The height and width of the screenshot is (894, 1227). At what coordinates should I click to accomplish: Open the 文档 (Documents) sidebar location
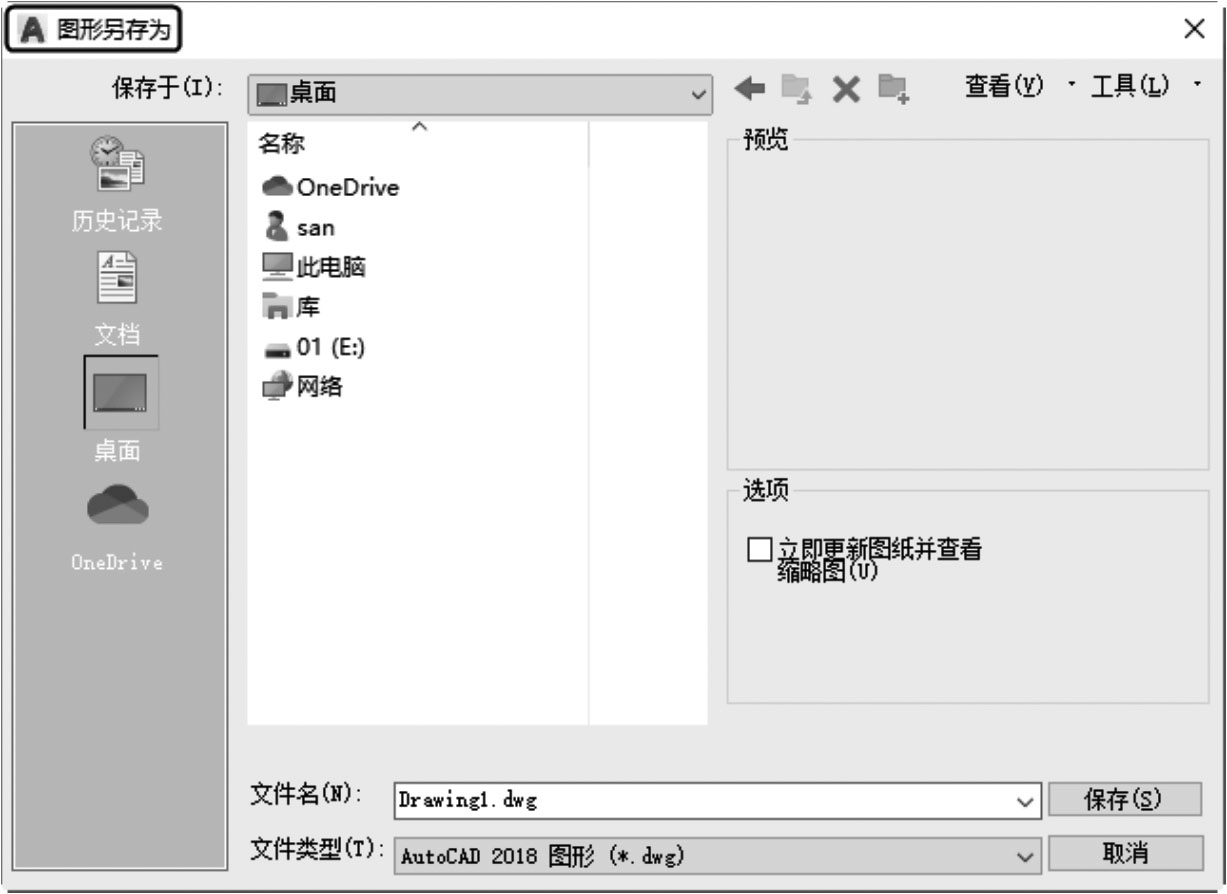(117, 298)
